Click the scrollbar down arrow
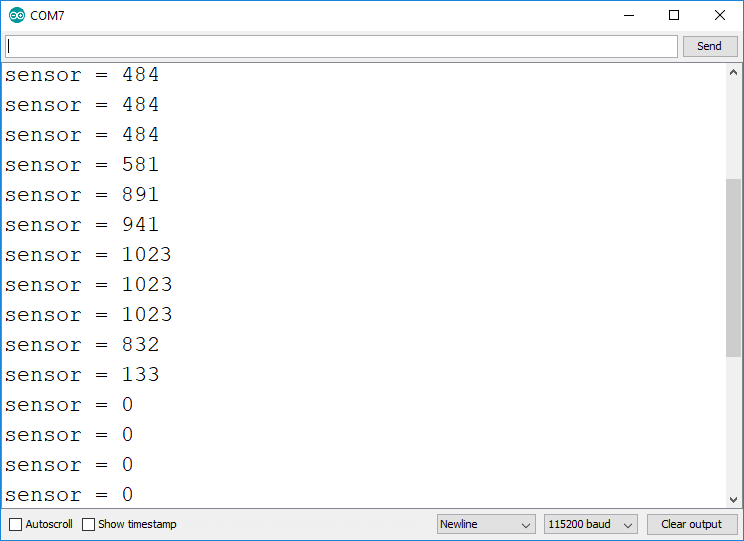 point(733,498)
